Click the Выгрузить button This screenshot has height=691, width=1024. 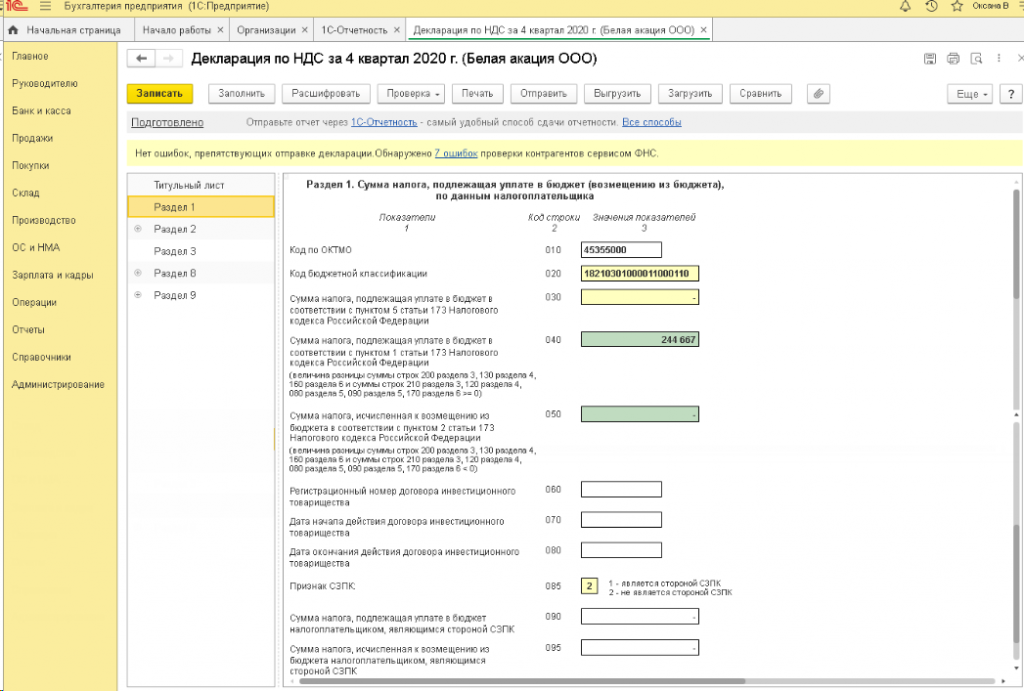617,93
